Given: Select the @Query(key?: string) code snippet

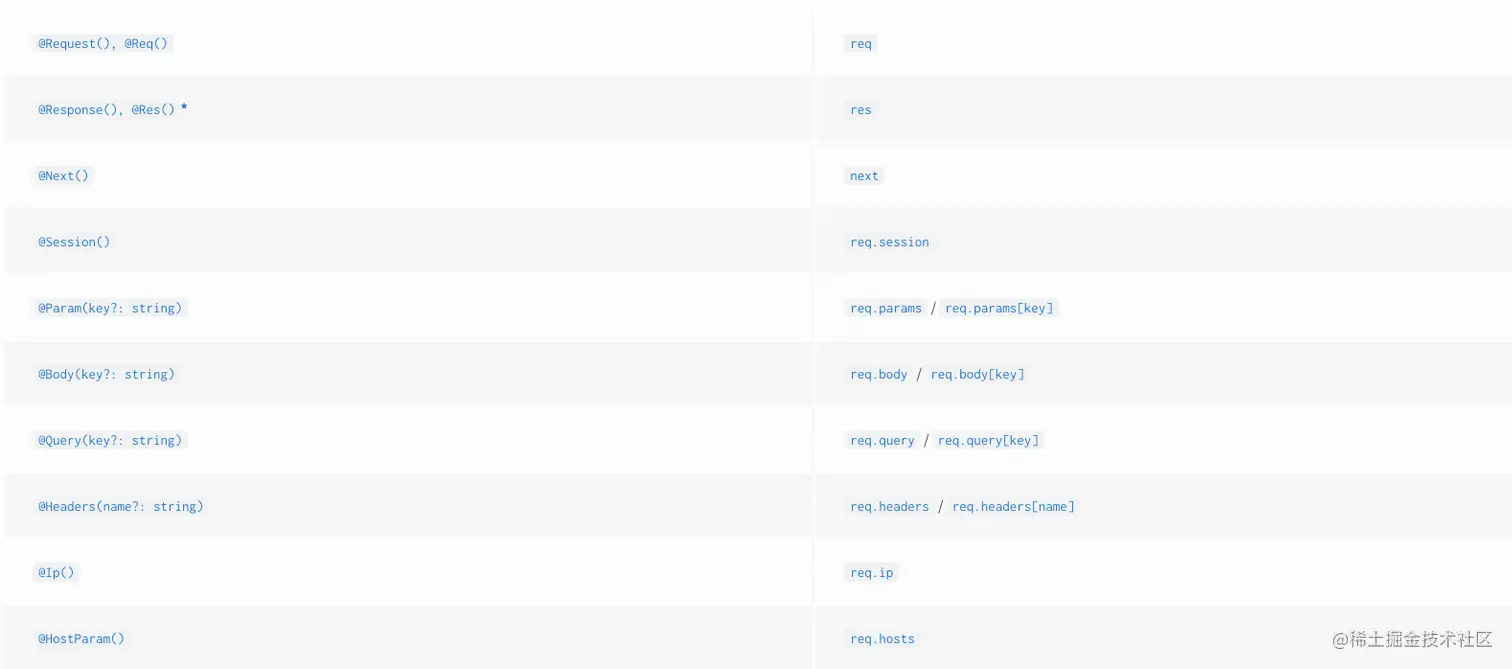Looking at the screenshot, I should click(110, 440).
